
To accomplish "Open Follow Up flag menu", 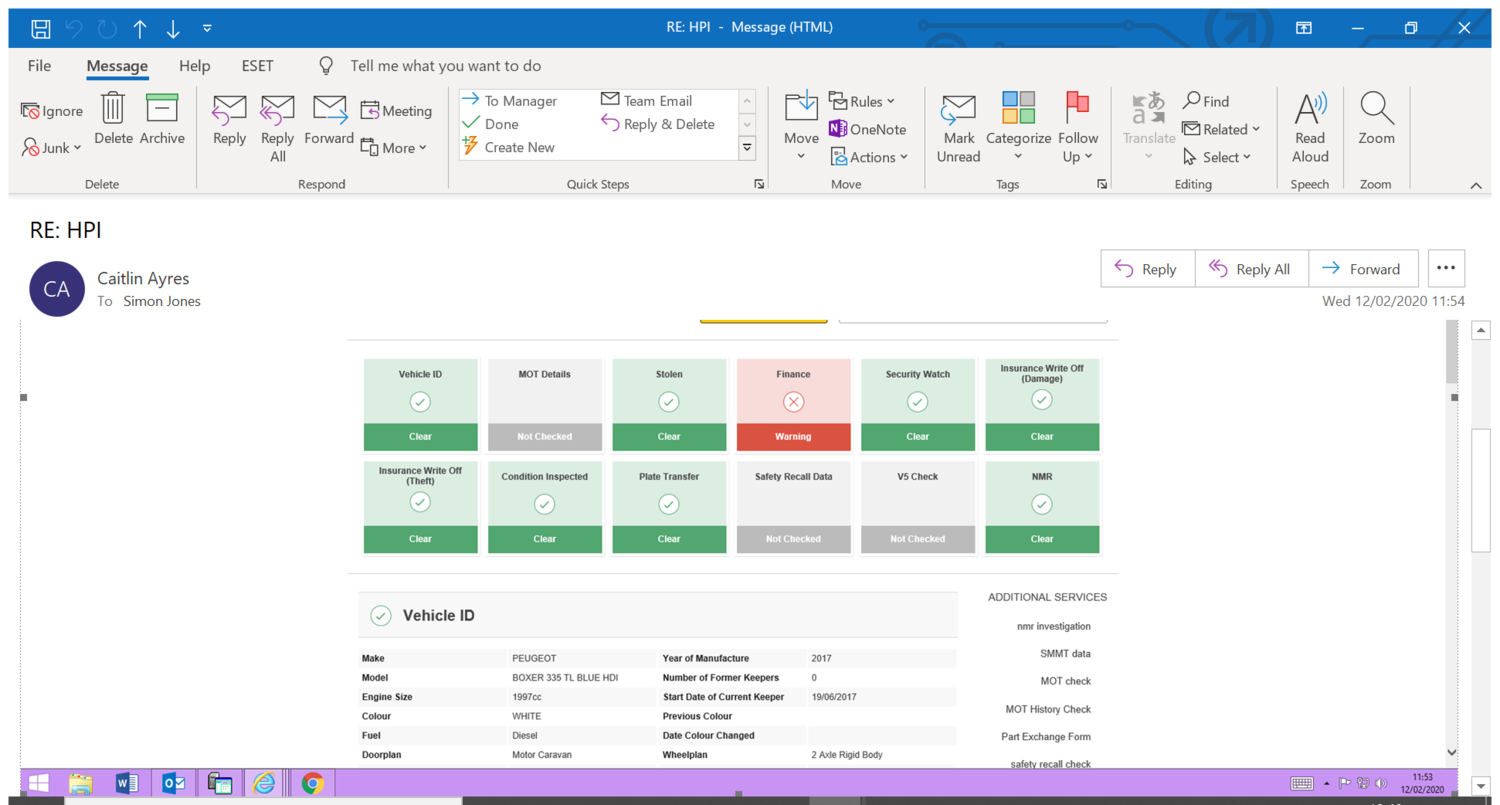I will pos(1078,126).
